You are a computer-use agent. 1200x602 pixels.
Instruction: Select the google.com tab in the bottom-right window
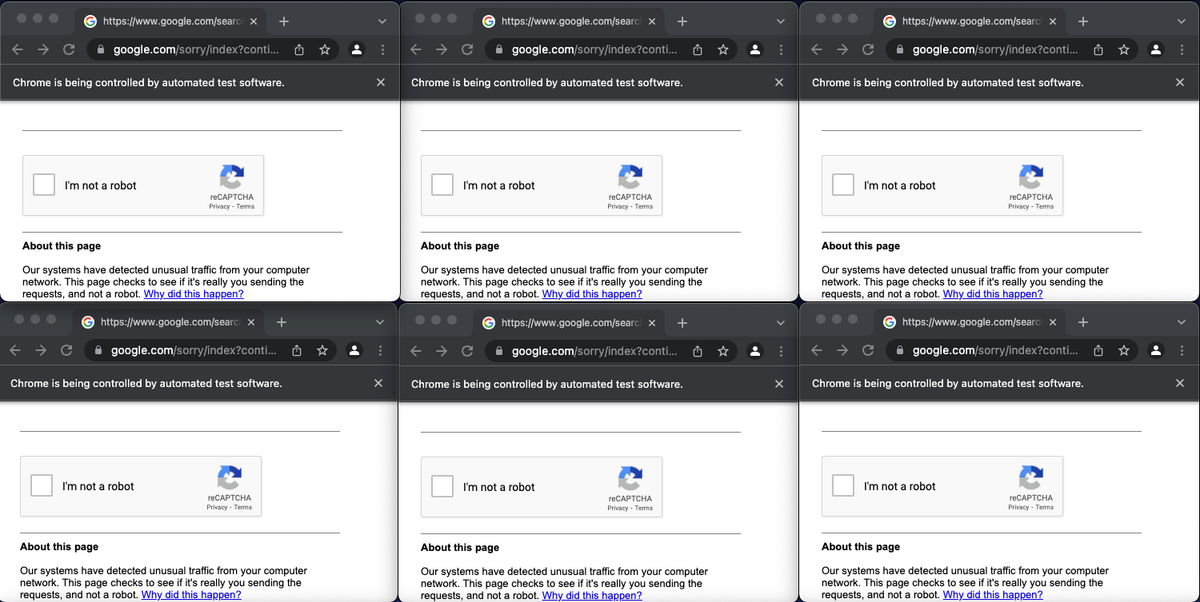[x=969, y=322]
